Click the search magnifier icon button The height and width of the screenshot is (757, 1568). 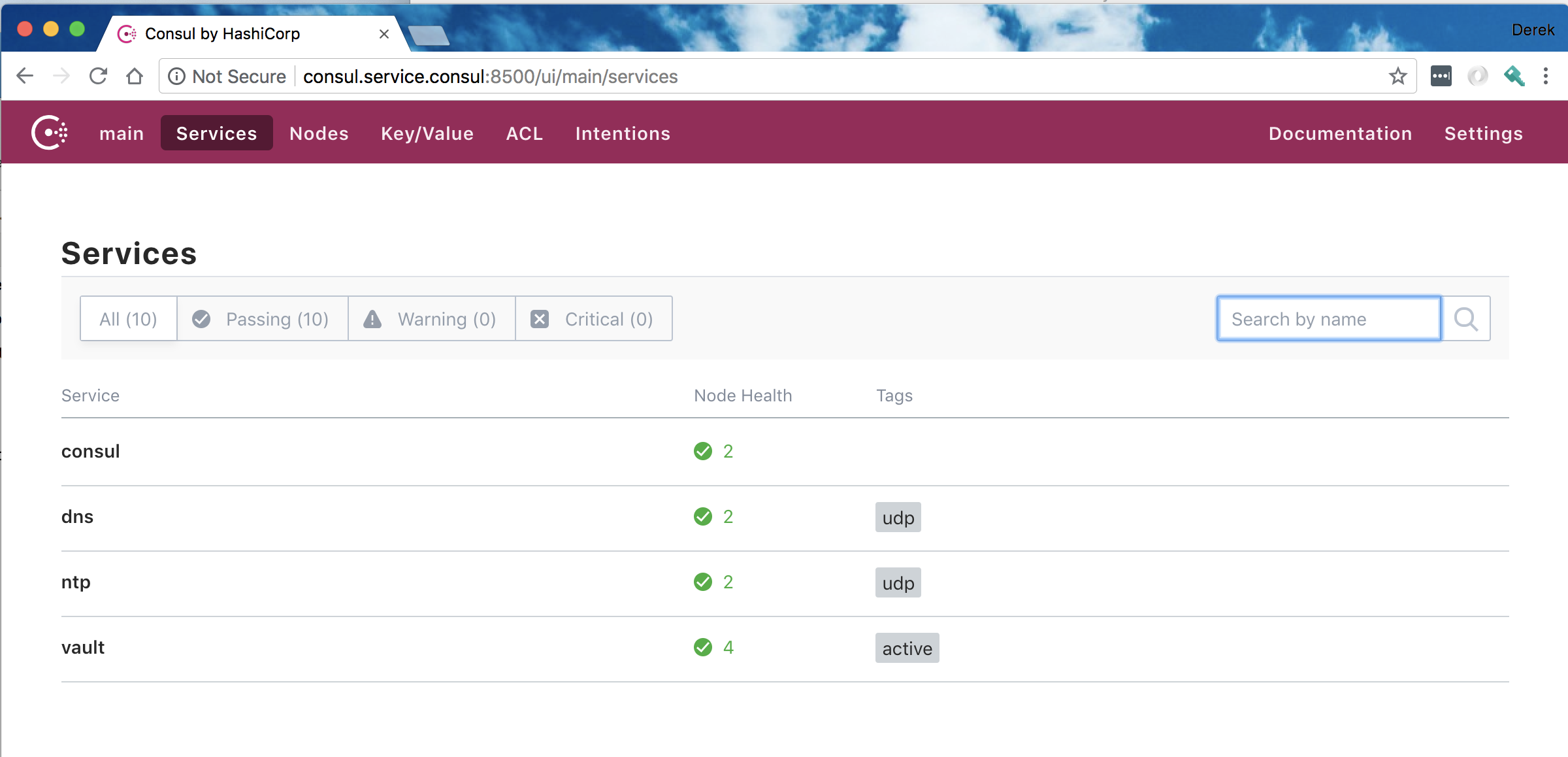click(1465, 319)
